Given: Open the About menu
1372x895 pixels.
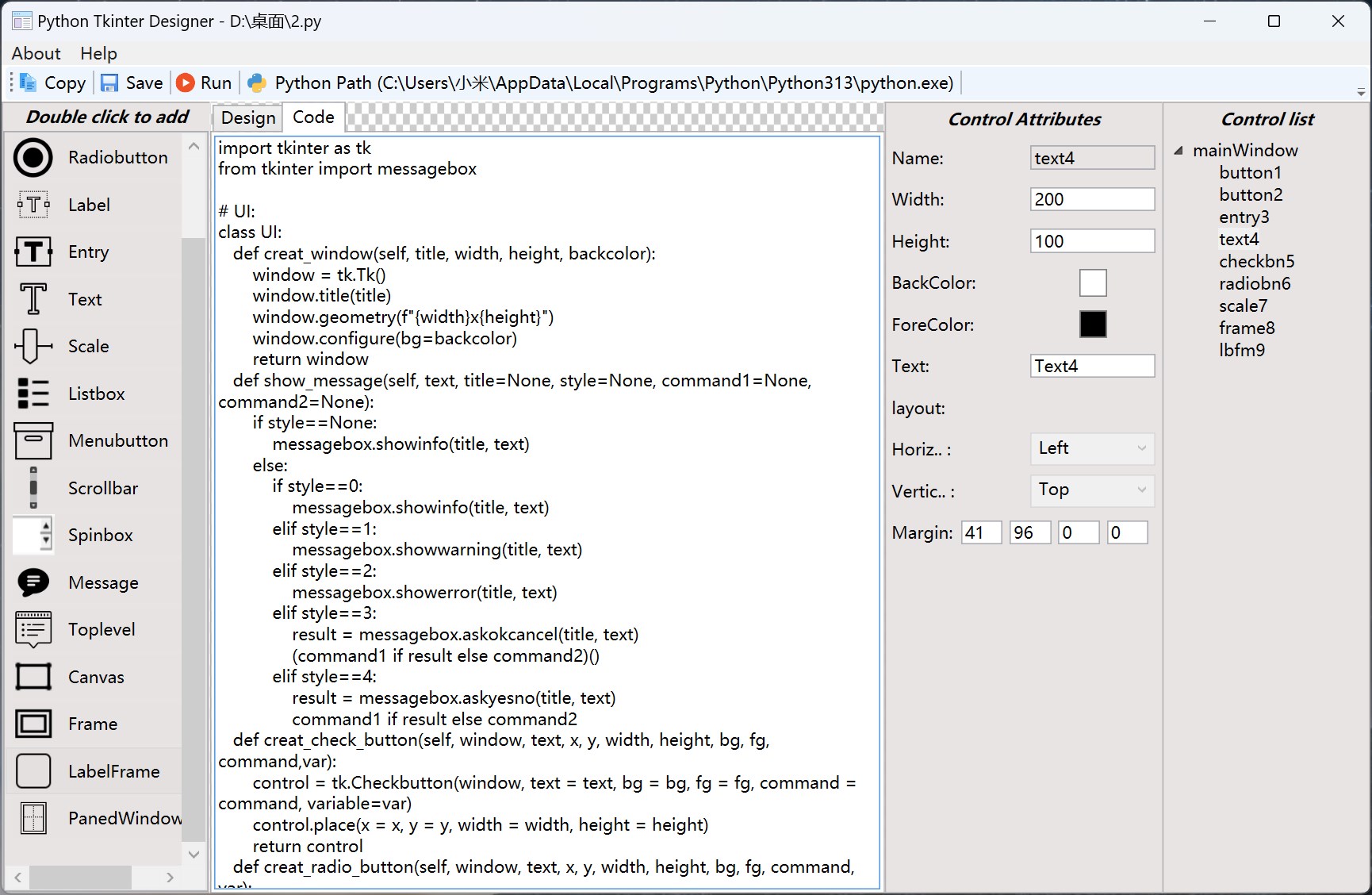Looking at the screenshot, I should pos(36,53).
